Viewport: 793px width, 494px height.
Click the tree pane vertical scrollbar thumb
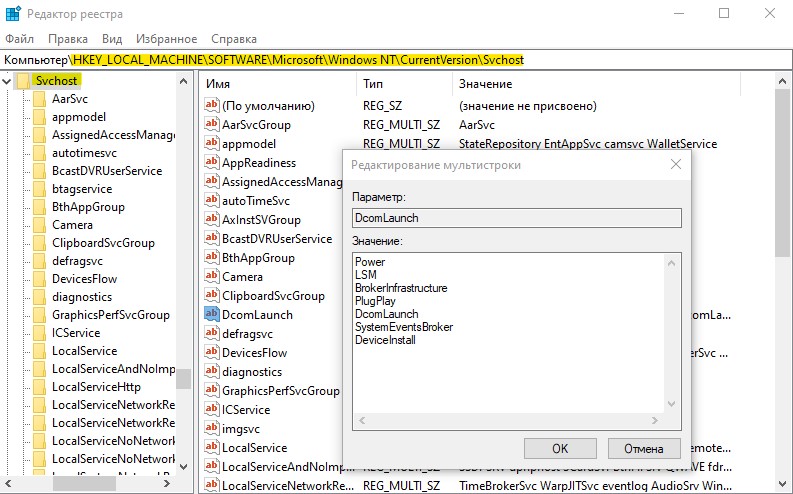click(x=184, y=378)
